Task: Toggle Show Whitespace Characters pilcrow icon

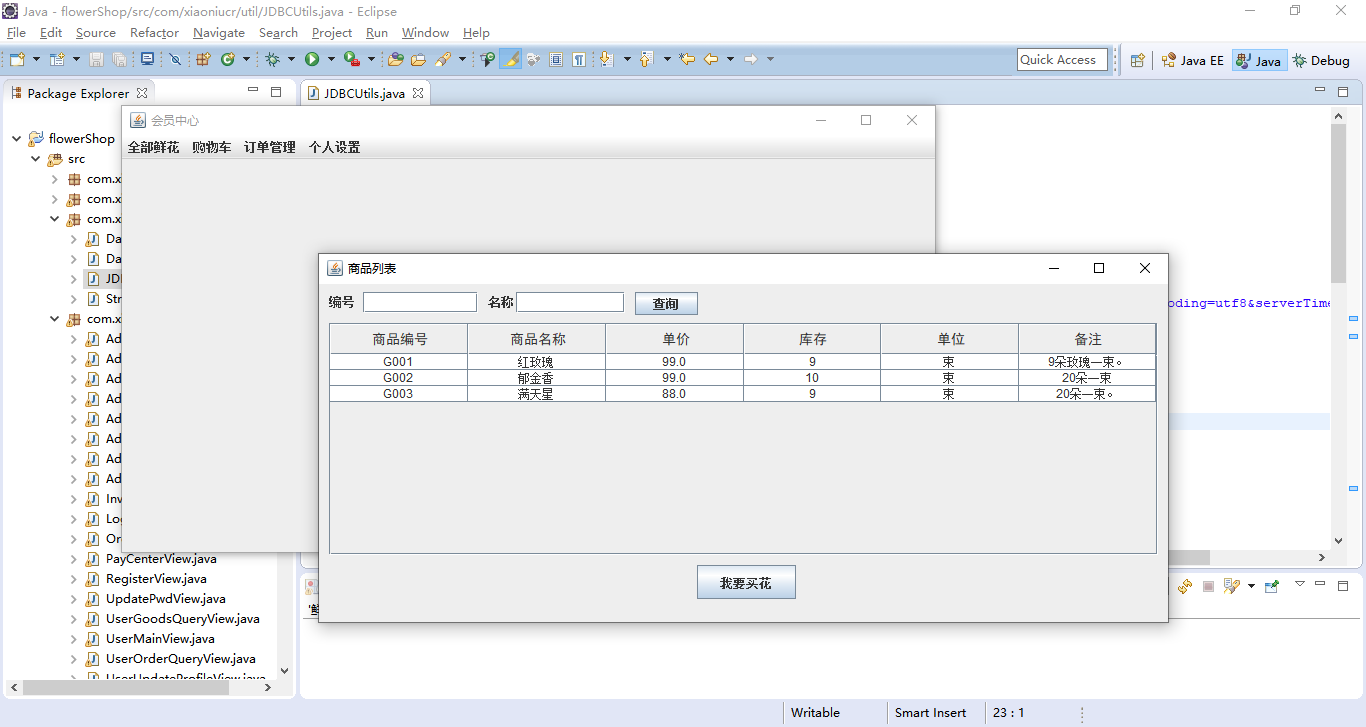Action: pos(579,60)
